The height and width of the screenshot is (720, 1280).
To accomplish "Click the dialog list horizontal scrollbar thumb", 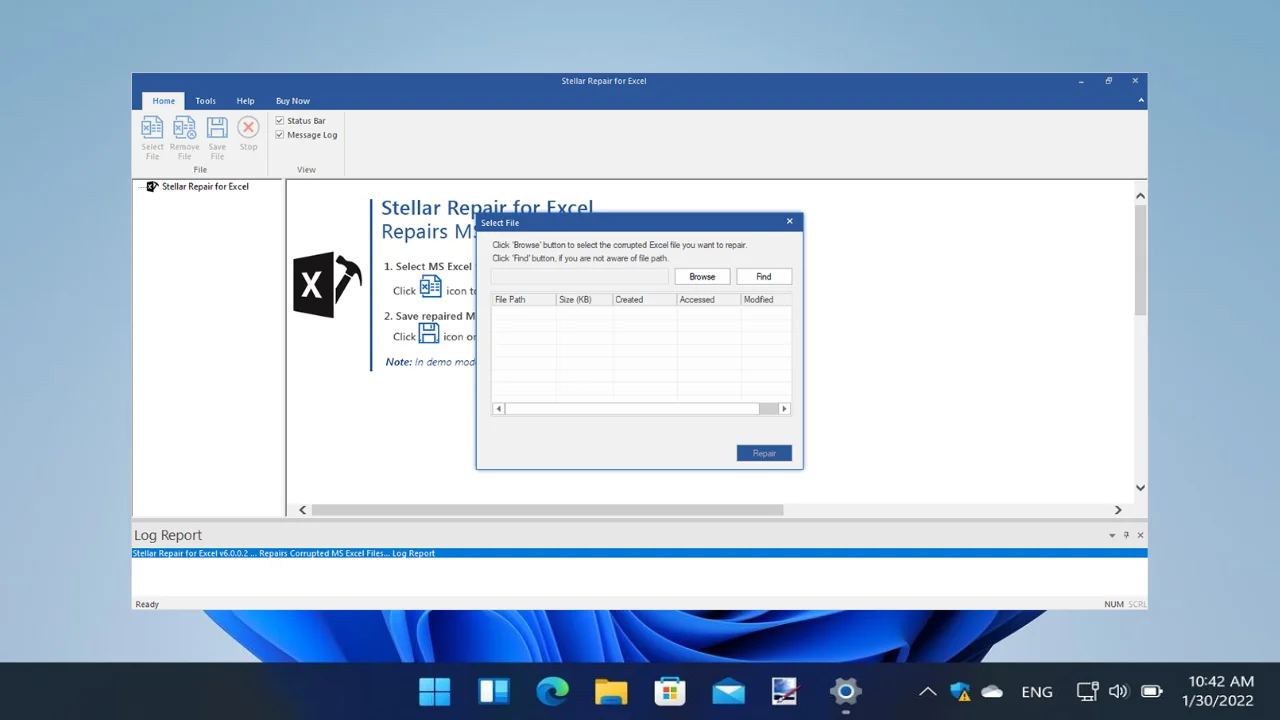I will coord(632,409).
